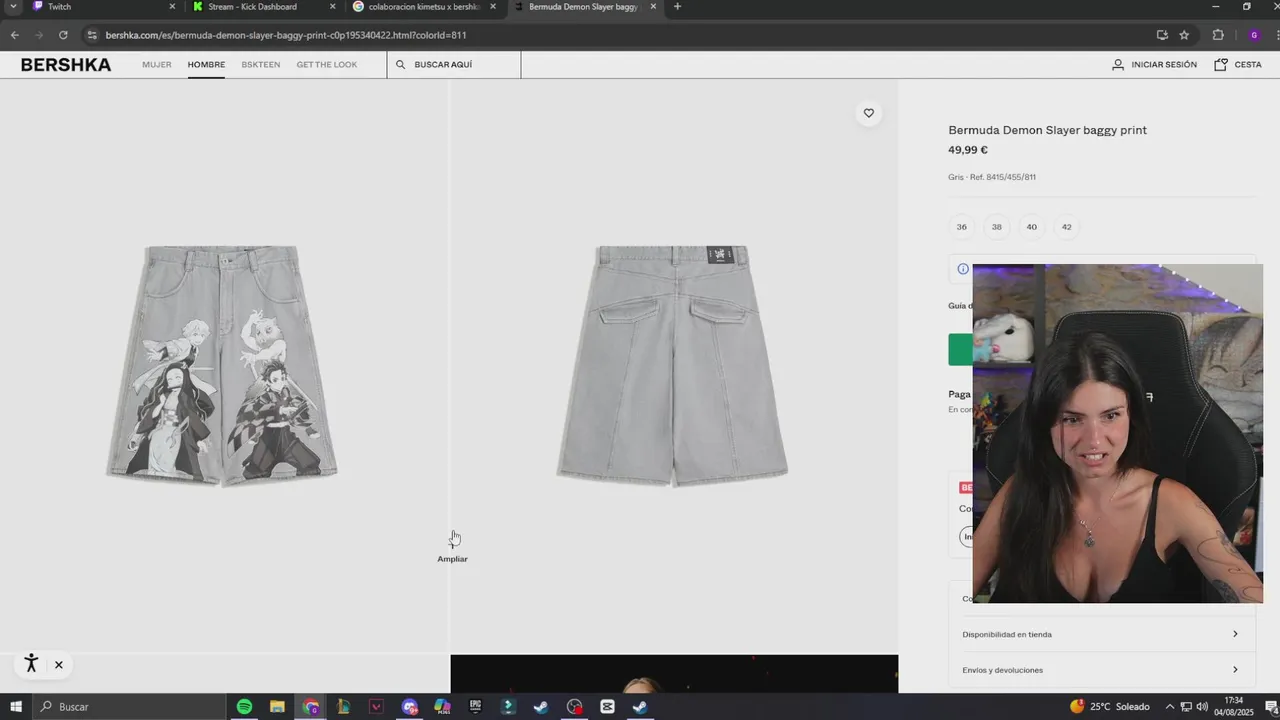Select size 36
1280x720 pixels.
point(962,227)
